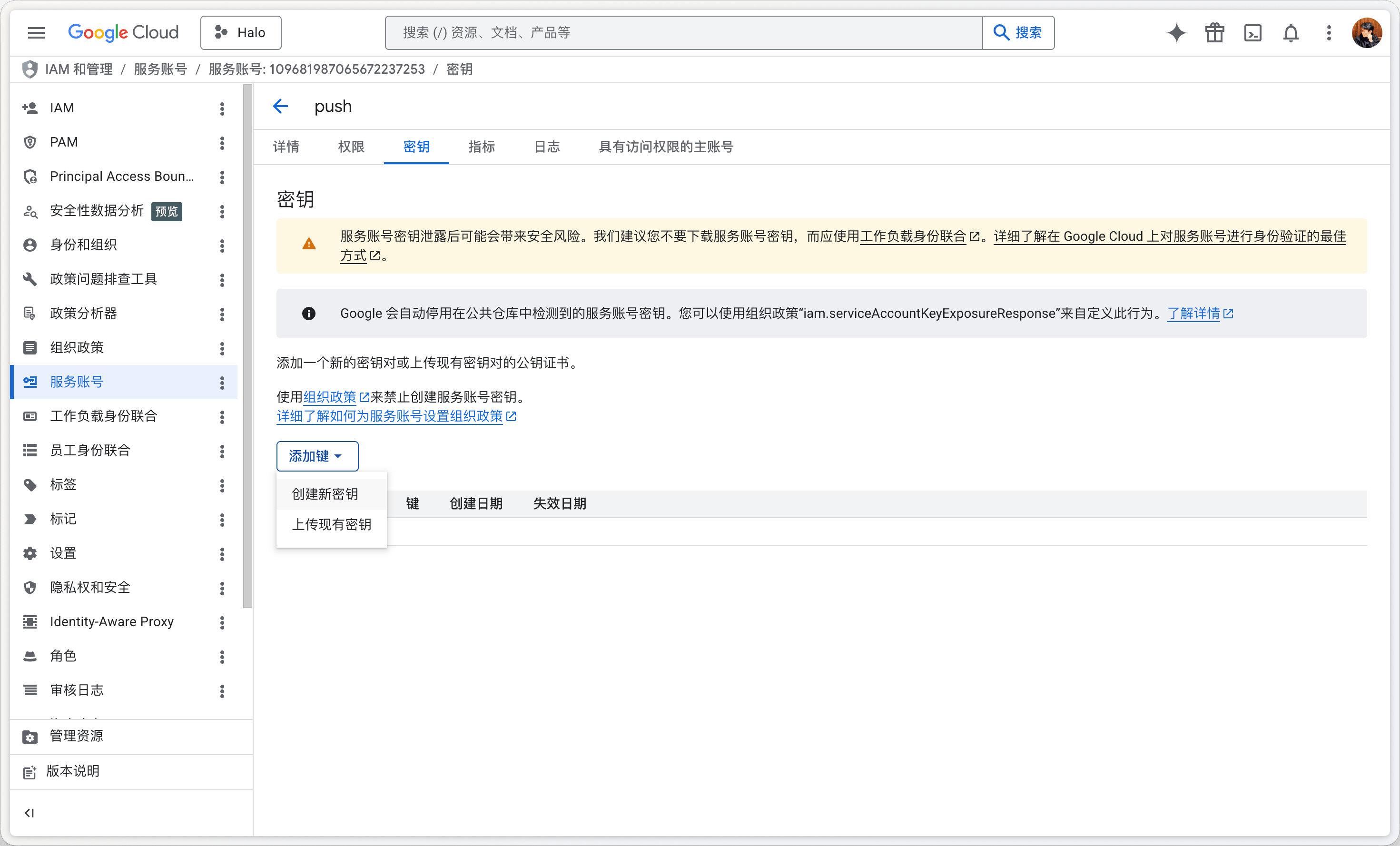Image resolution: width=1400 pixels, height=846 pixels.
Task: Click the 失效日期 column header
Action: pos(560,503)
